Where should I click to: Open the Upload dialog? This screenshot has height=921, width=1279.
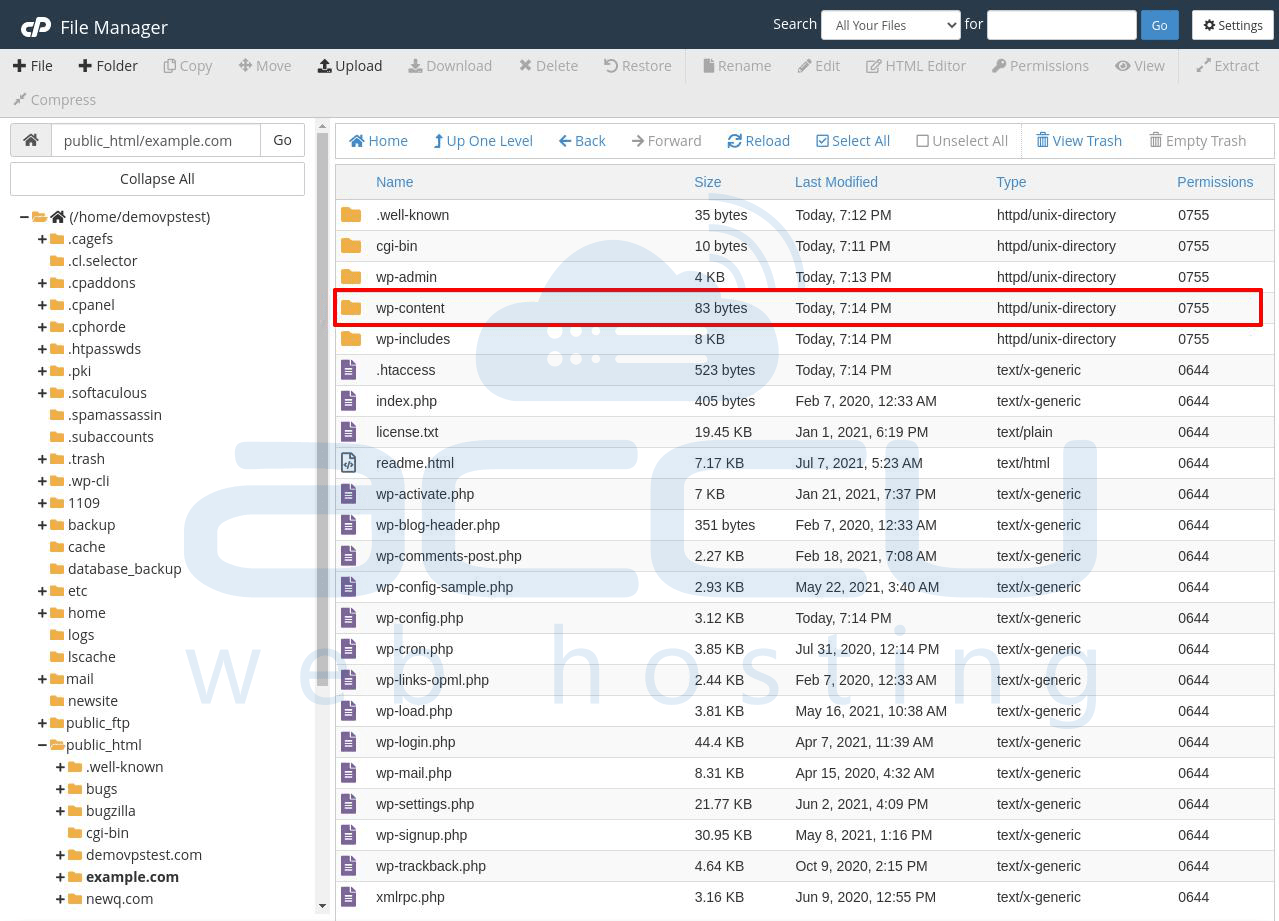(350, 66)
